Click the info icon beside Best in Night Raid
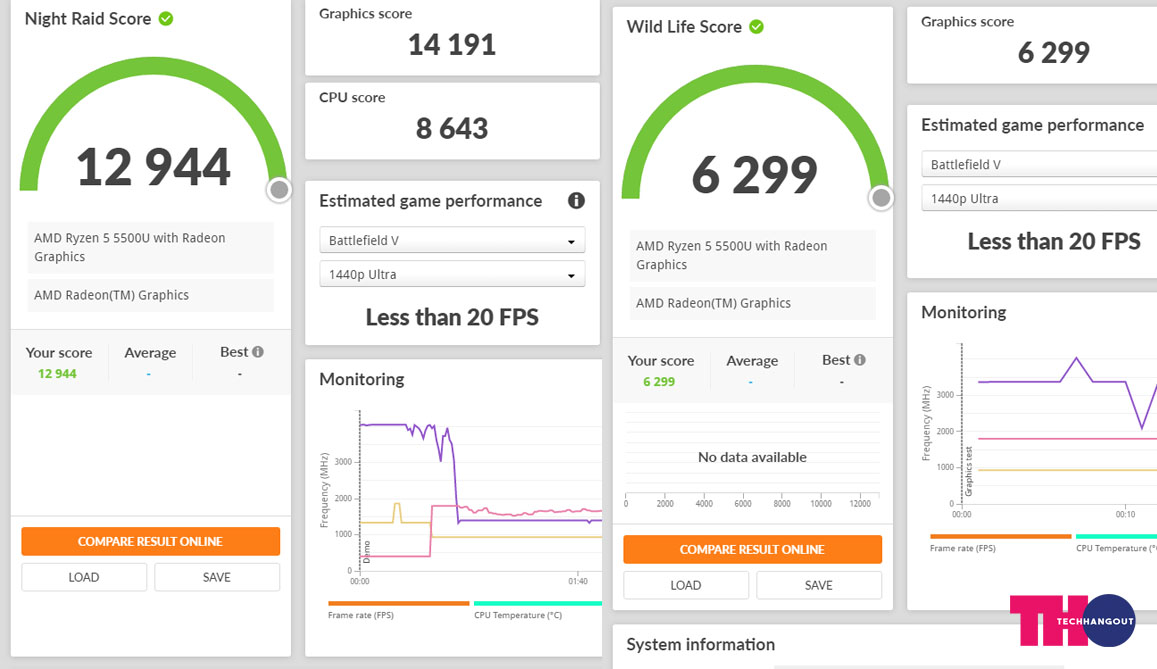Screen dimensions: 1157x669 pos(258,352)
